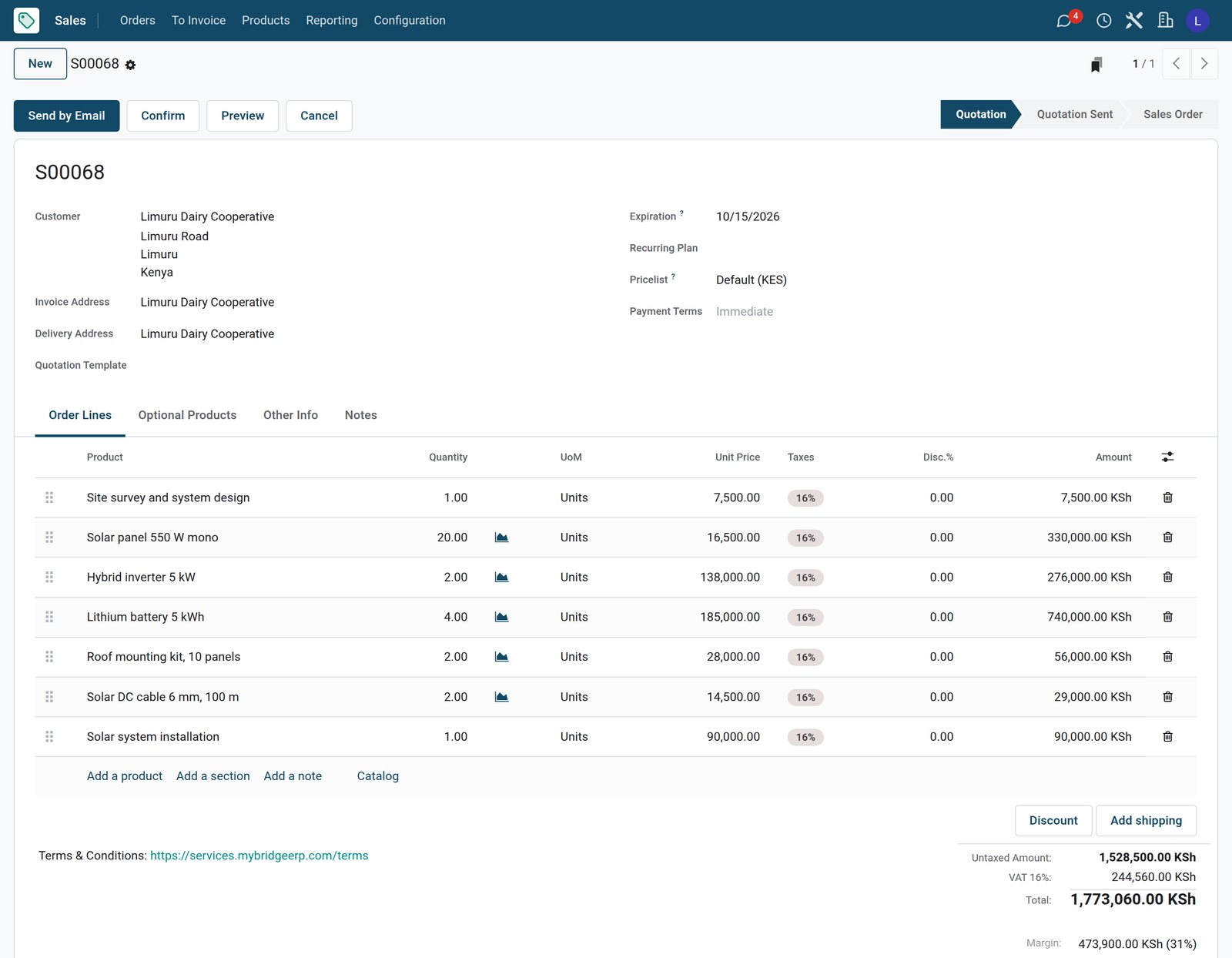
Task: Open the messages notification icon
Action: (x=1065, y=21)
